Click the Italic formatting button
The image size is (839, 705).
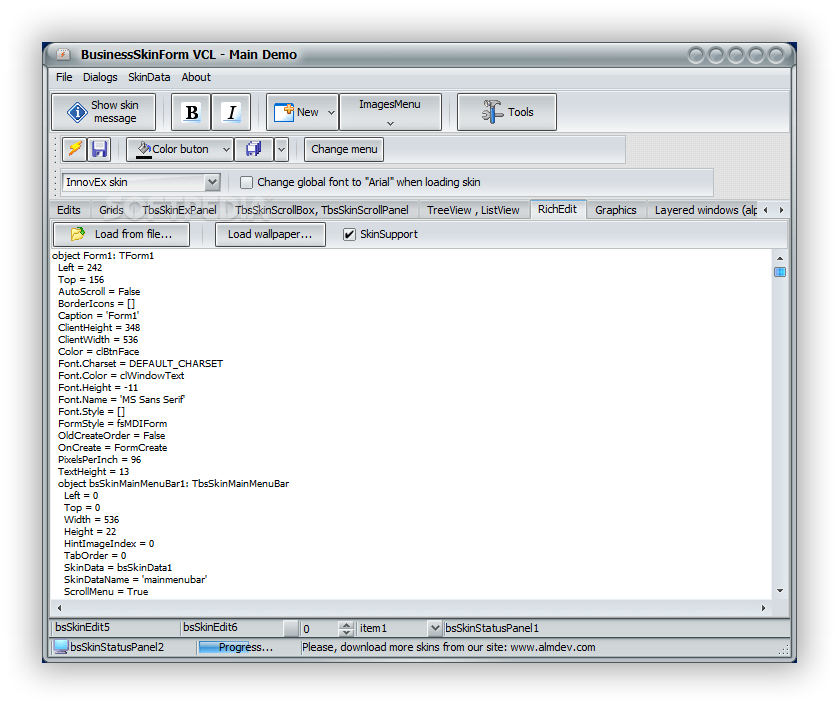pos(231,112)
